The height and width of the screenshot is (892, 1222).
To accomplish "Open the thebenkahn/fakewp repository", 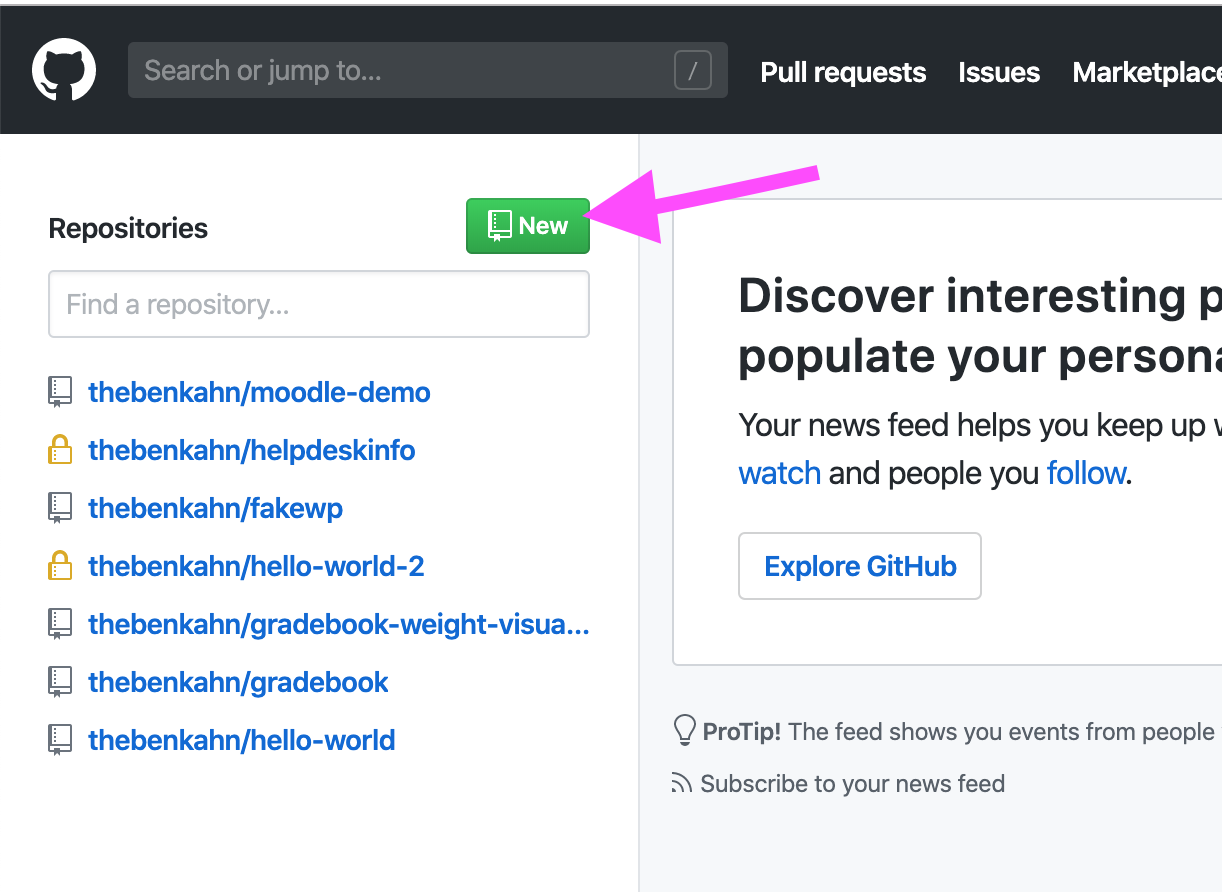I will (215, 508).
